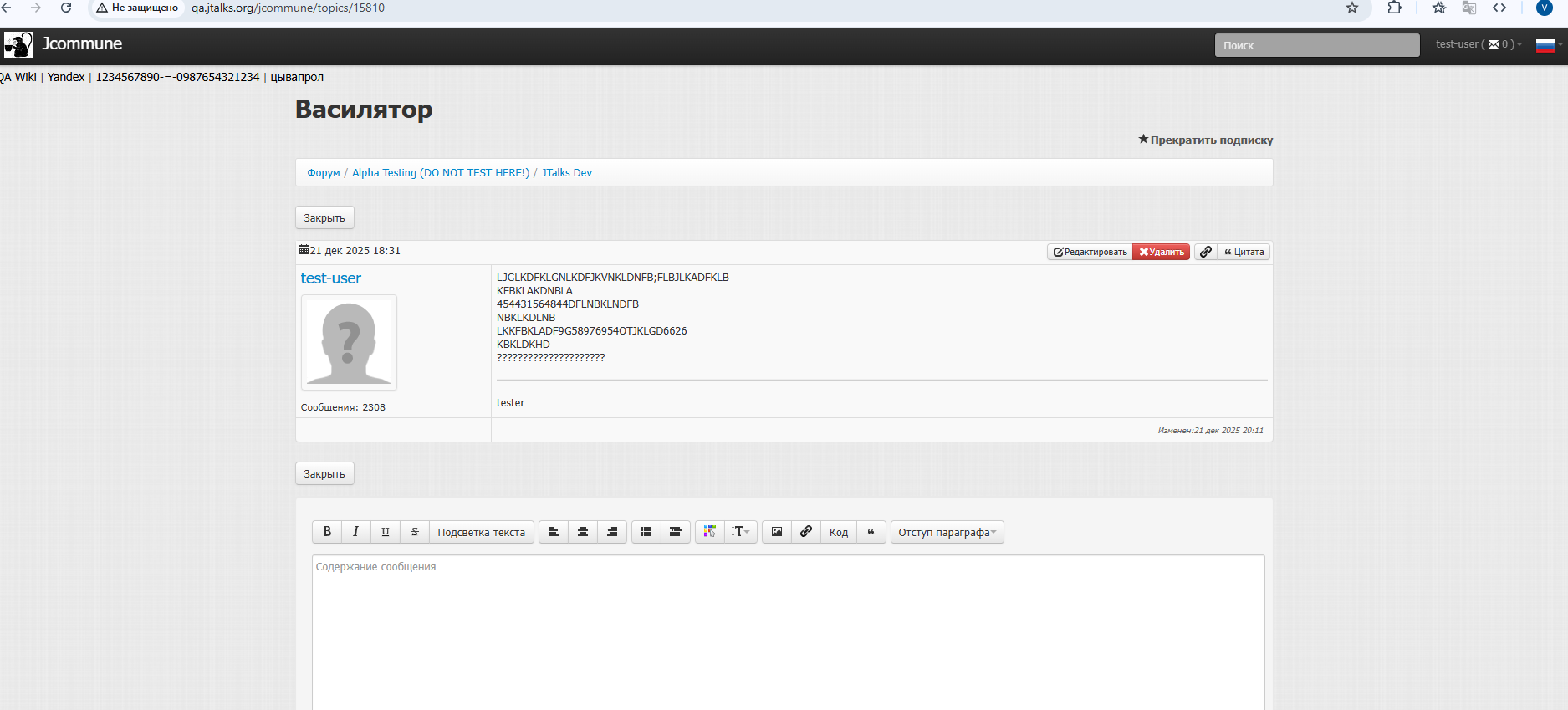Screen dimensions: 1568x710
Task: Click Редактировать to edit the post
Action: pos(1090,252)
